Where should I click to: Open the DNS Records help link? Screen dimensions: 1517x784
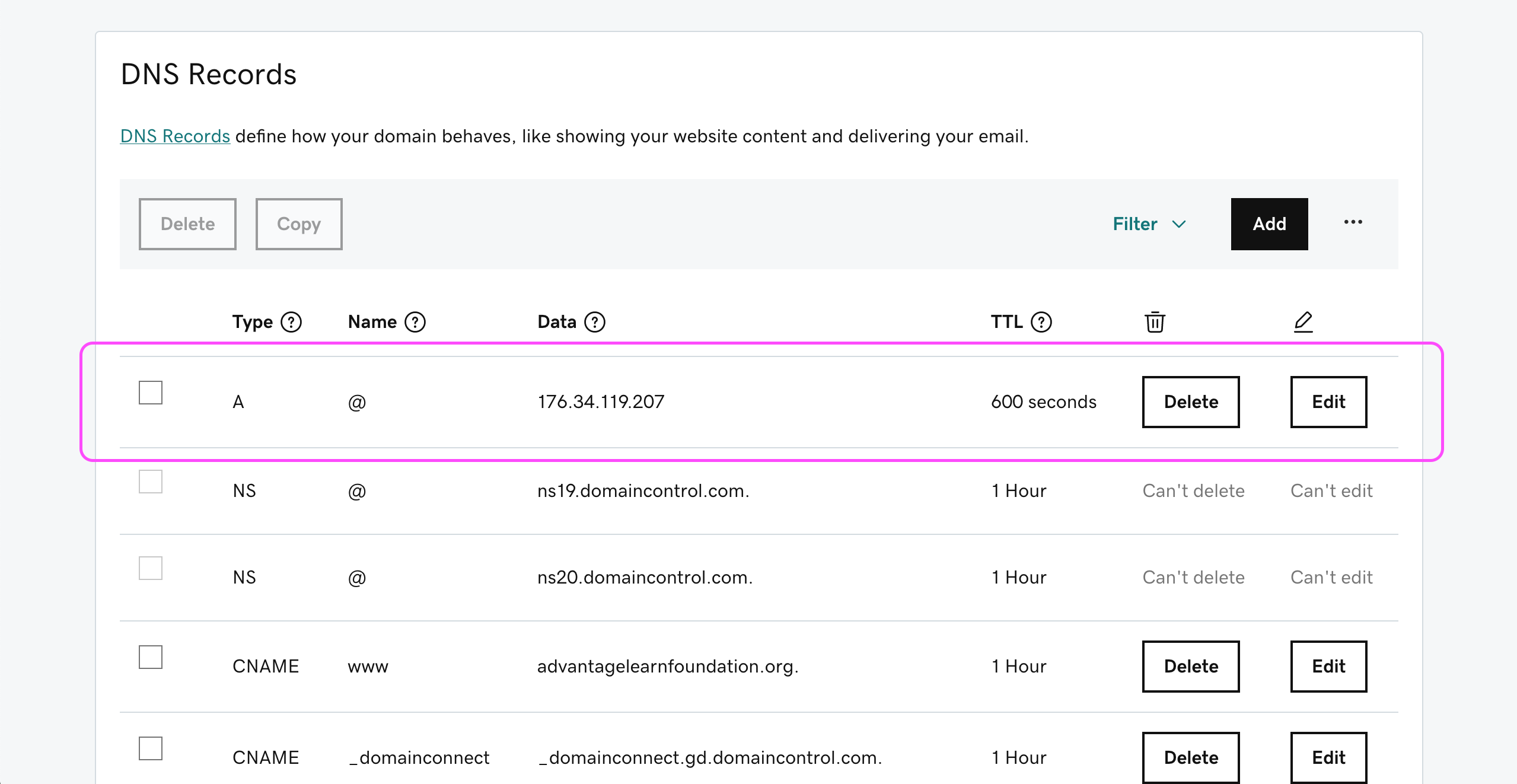(x=175, y=136)
